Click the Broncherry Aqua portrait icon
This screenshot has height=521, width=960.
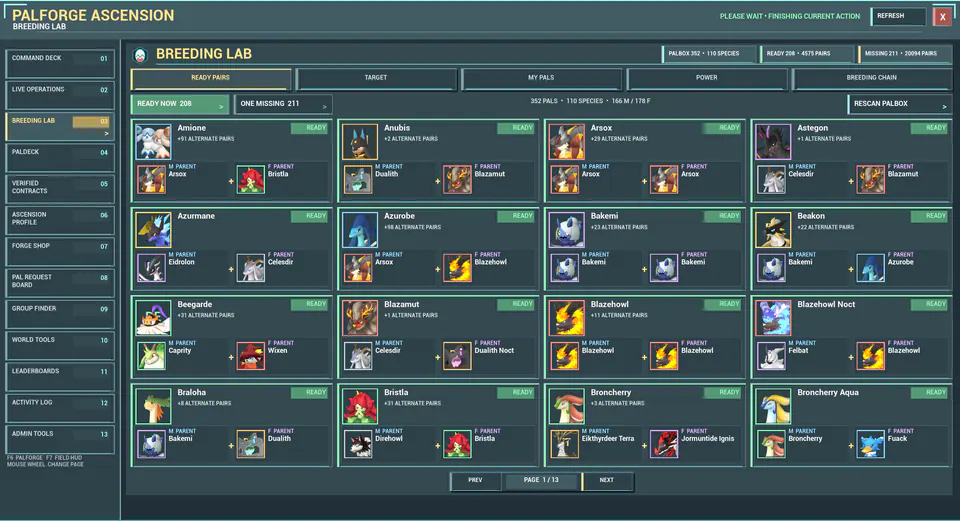pyautogui.click(x=773, y=406)
